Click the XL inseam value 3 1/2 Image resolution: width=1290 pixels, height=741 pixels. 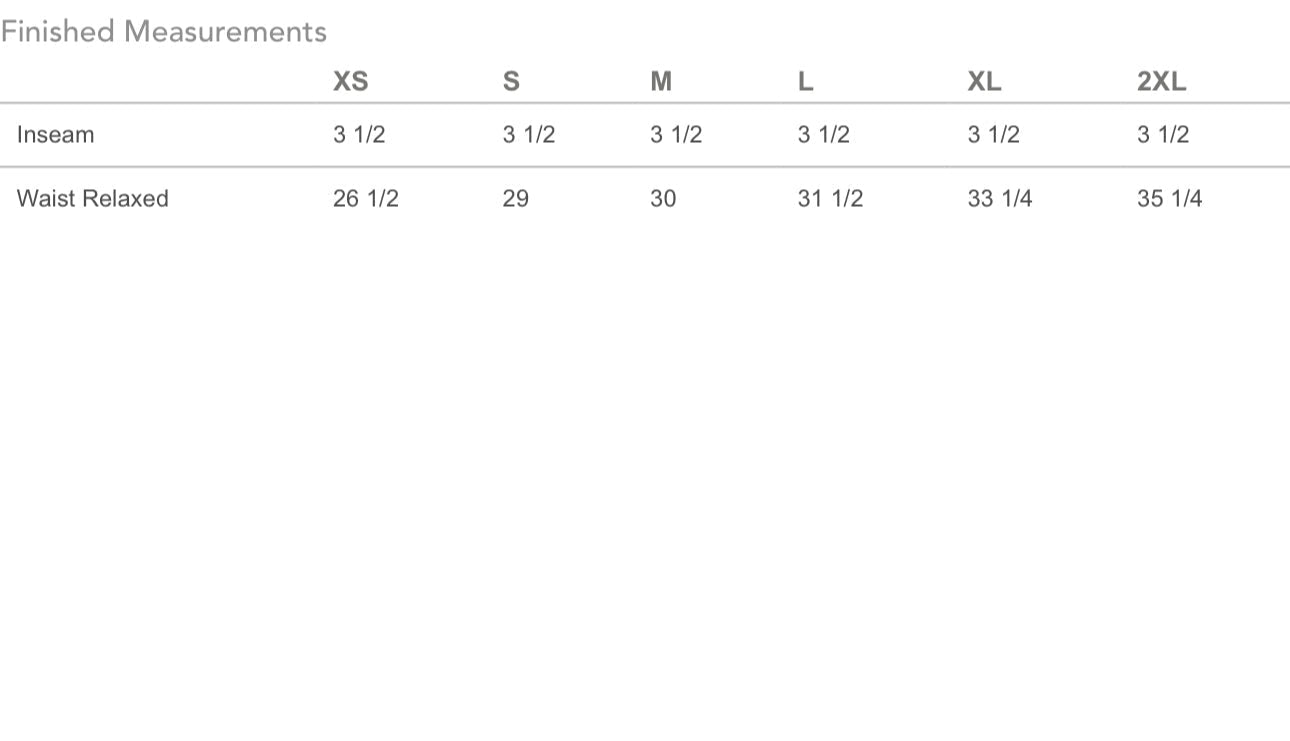pyautogui.click(x=993, y=135)
